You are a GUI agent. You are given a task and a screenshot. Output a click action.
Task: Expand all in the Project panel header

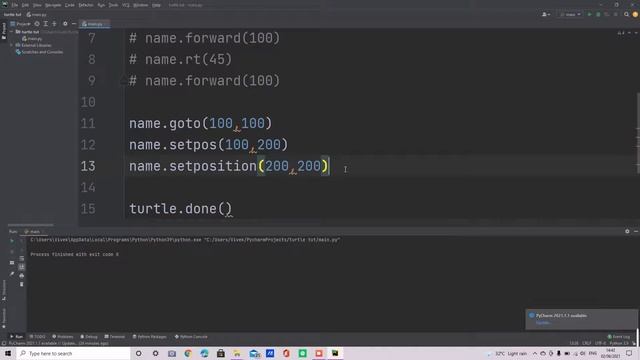[45, 24]
